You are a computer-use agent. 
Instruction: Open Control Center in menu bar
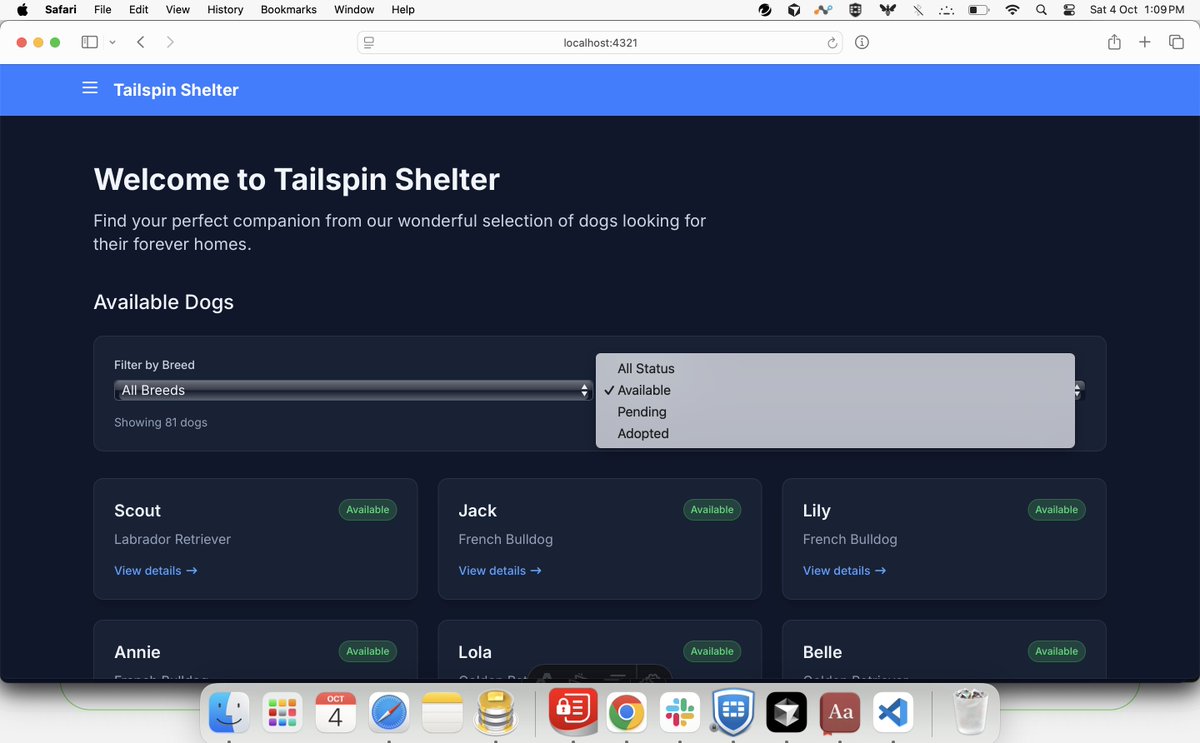pos(1069,10)
